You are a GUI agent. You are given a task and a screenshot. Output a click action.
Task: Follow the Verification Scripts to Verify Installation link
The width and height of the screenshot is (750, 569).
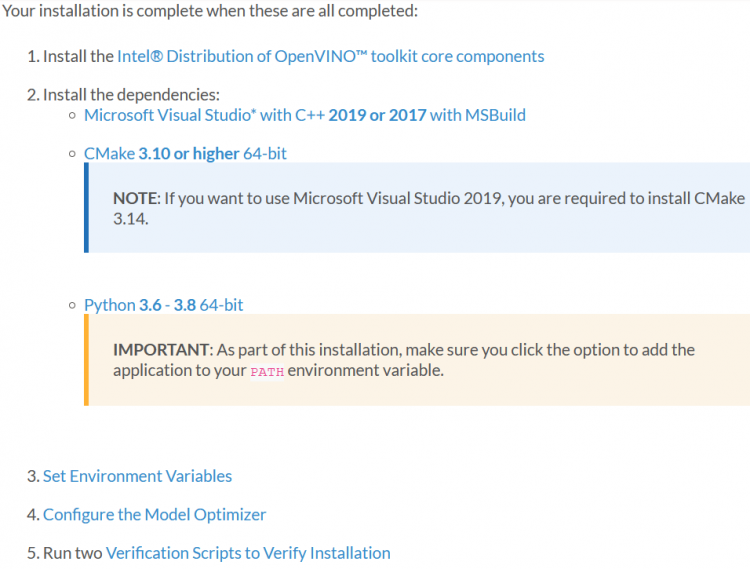[x=248, y=553]
